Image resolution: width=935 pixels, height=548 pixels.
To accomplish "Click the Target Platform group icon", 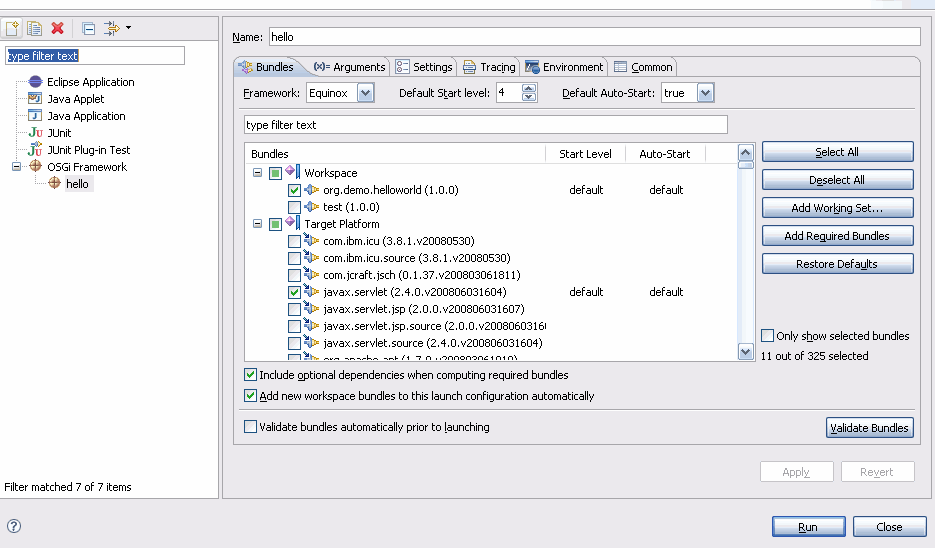I will 293,223.
